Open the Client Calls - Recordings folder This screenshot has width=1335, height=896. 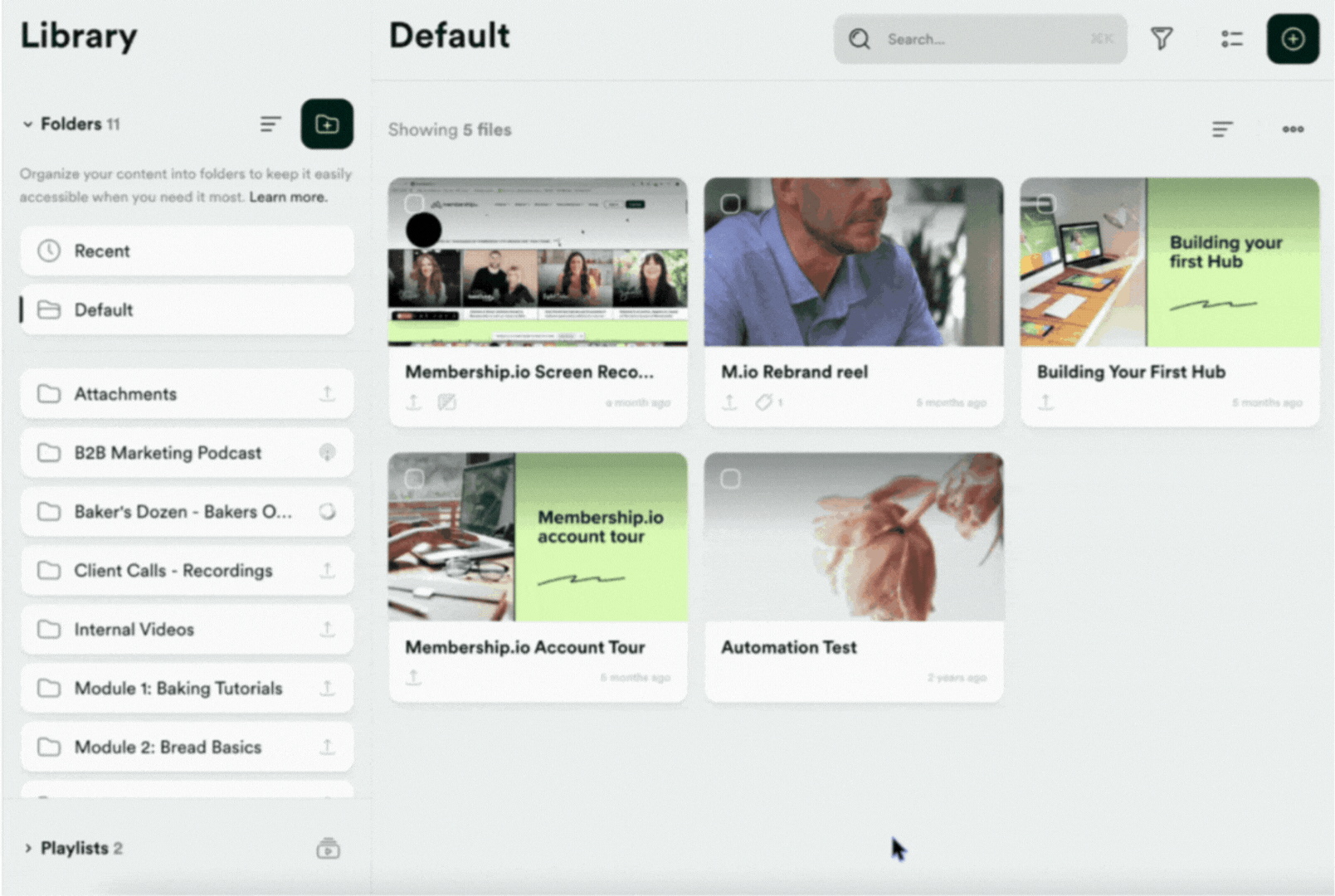[187, 570]
